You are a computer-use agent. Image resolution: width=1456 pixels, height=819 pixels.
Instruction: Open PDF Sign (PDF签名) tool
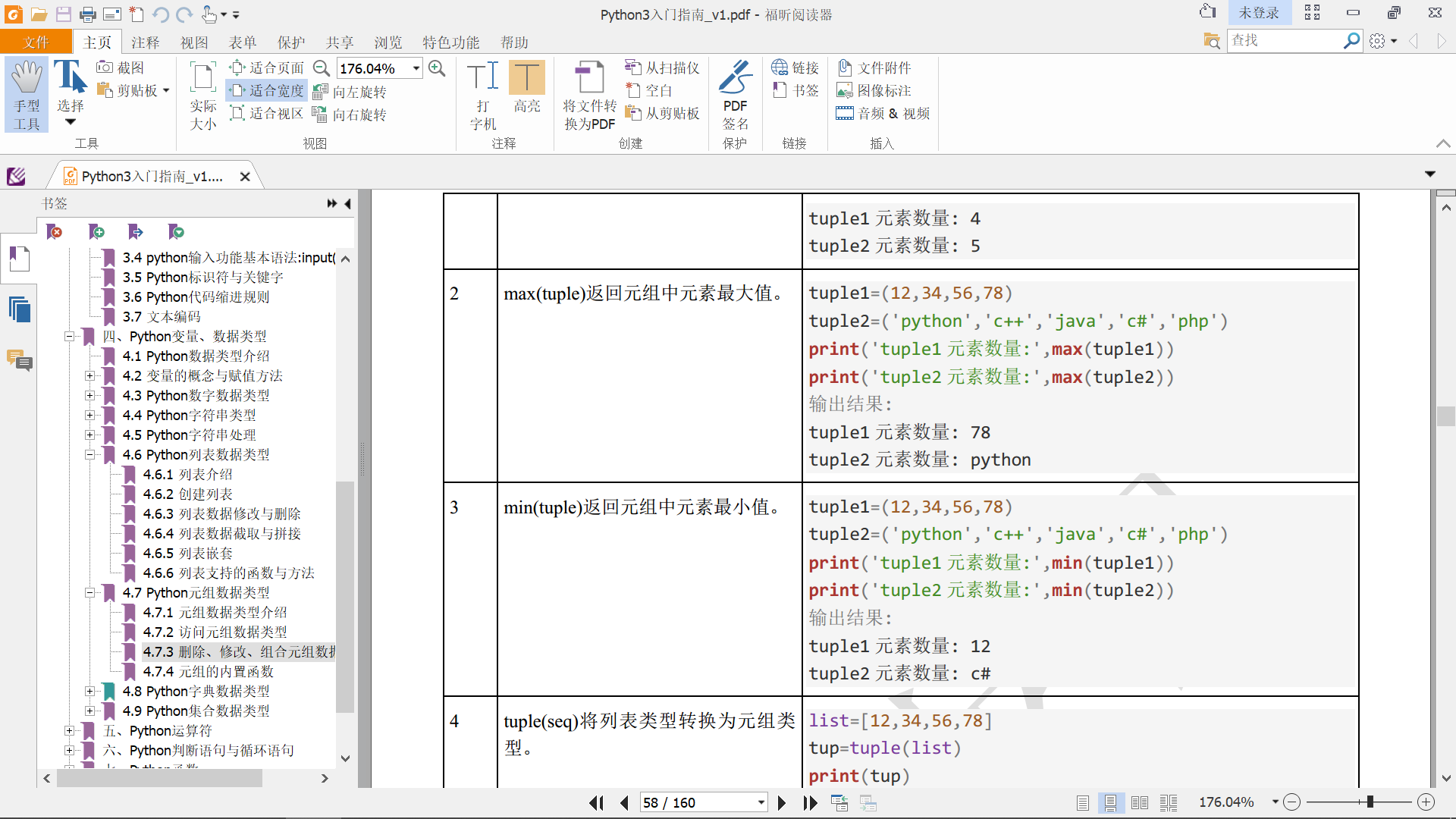[x=734, y=95]
